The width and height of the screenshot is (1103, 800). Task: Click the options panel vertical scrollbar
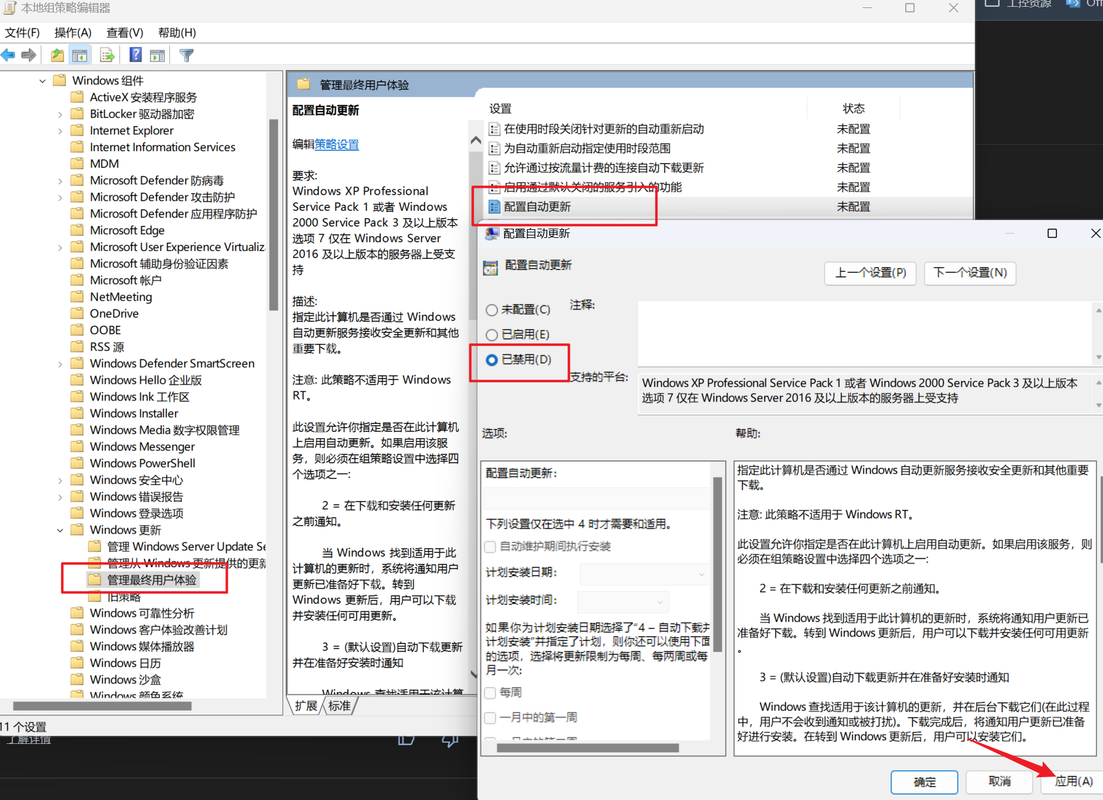click(x=718, y=564)
